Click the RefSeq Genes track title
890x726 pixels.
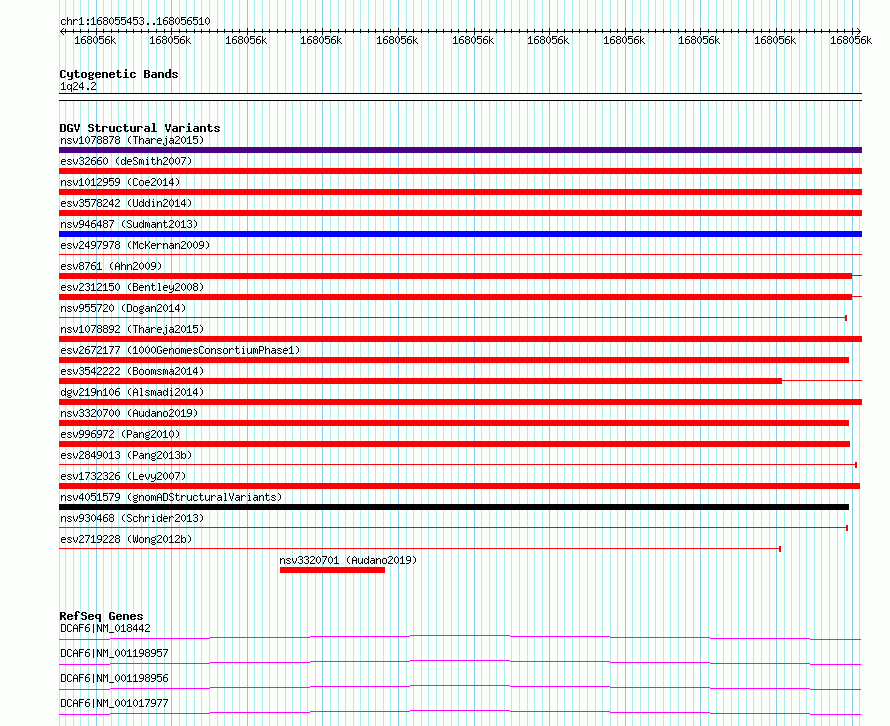pyautogui.click(x=101, y=616)
